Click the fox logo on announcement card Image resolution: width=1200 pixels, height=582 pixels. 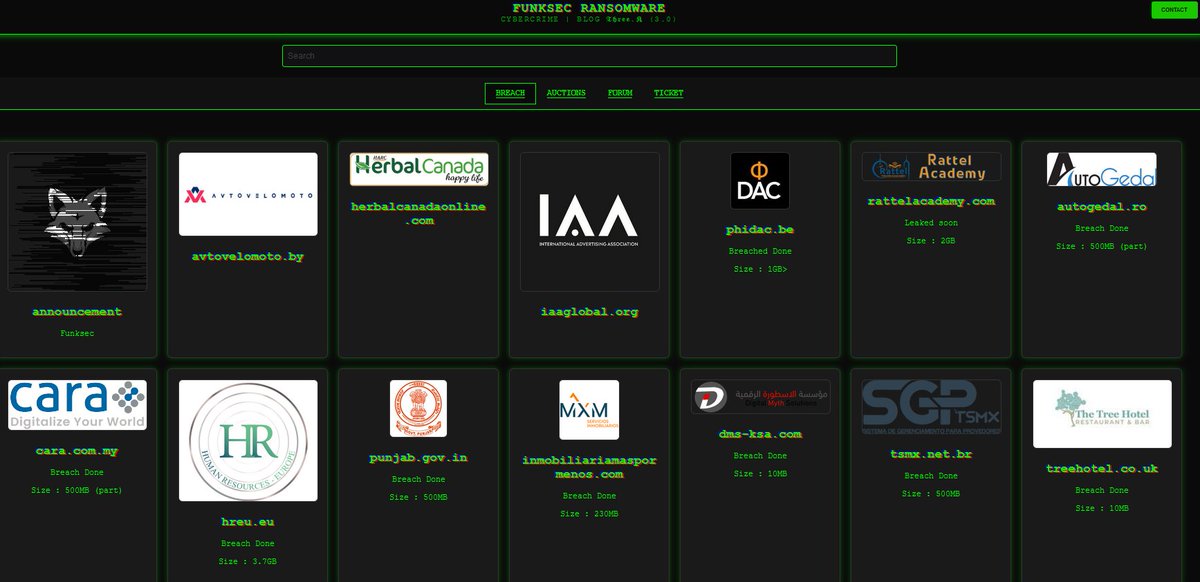(77, 222)
